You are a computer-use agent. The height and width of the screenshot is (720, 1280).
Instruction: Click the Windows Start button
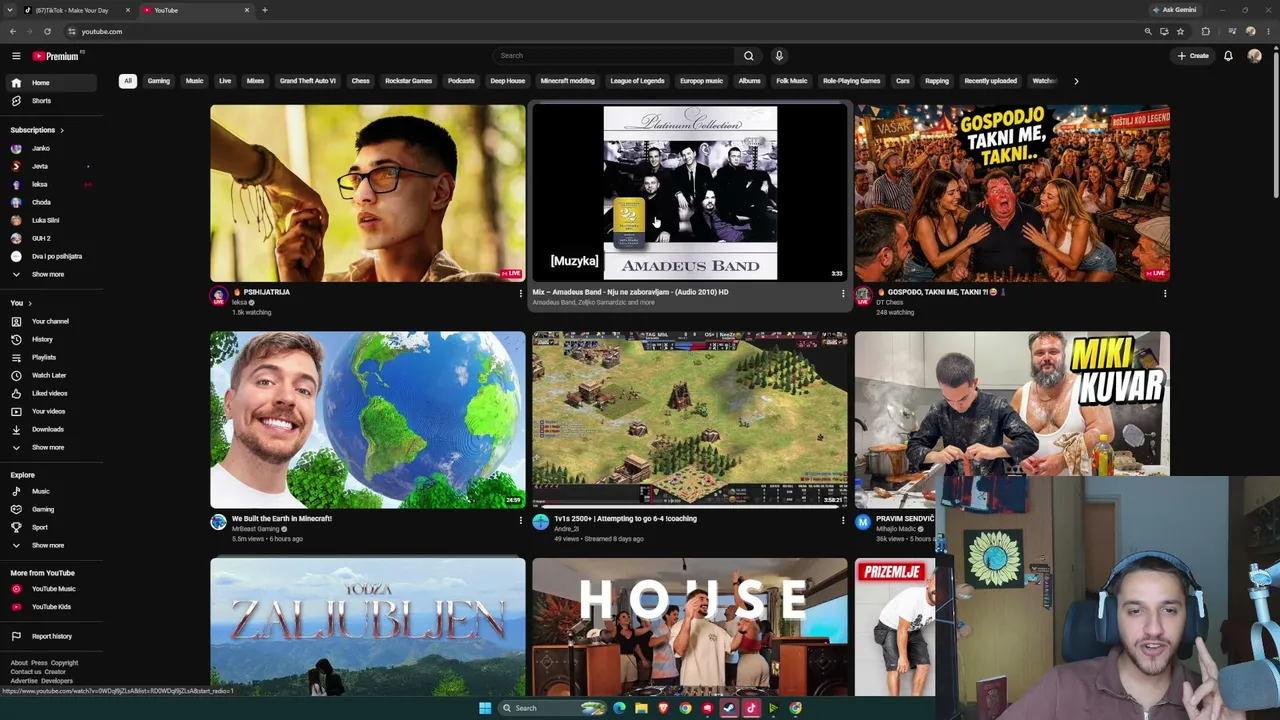485,708
